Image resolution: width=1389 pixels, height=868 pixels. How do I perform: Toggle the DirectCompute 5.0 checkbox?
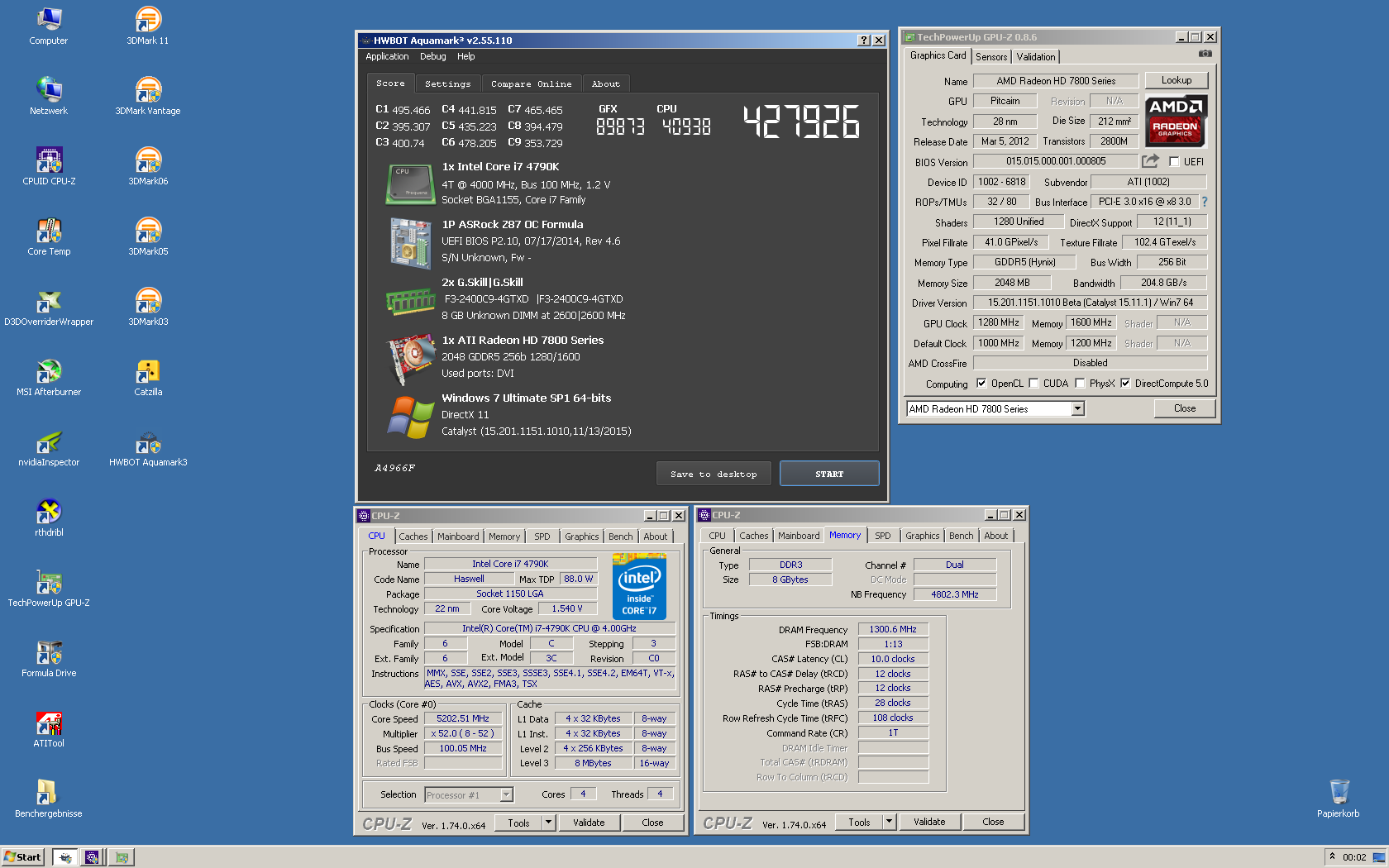1125,384
